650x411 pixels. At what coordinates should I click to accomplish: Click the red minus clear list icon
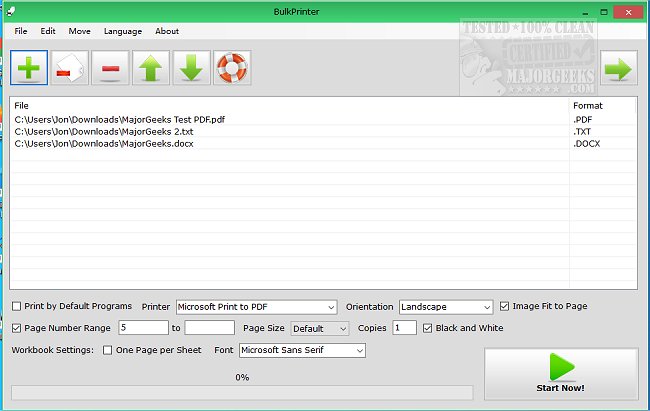110,68
